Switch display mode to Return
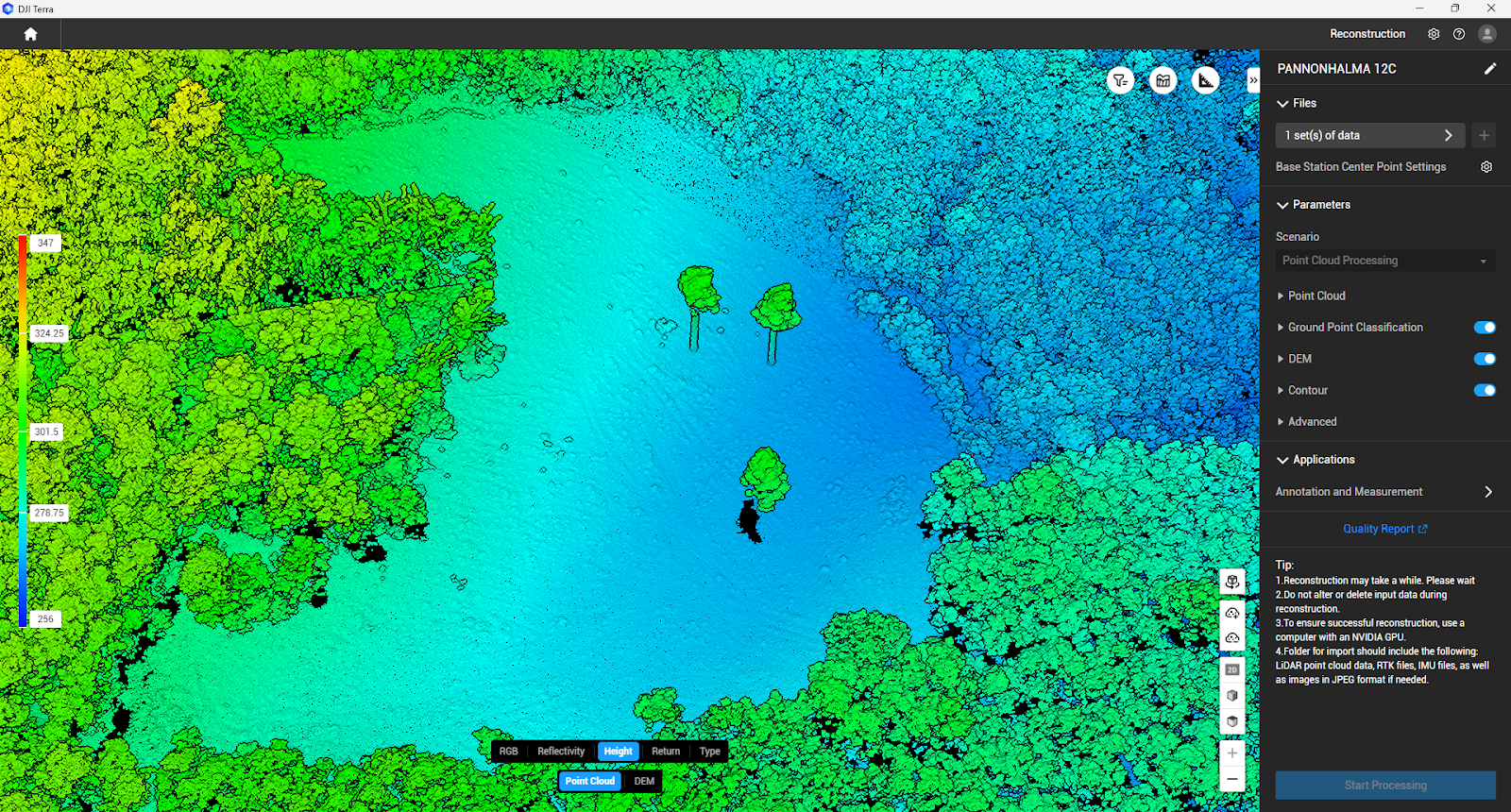 [x=666, y=752]
